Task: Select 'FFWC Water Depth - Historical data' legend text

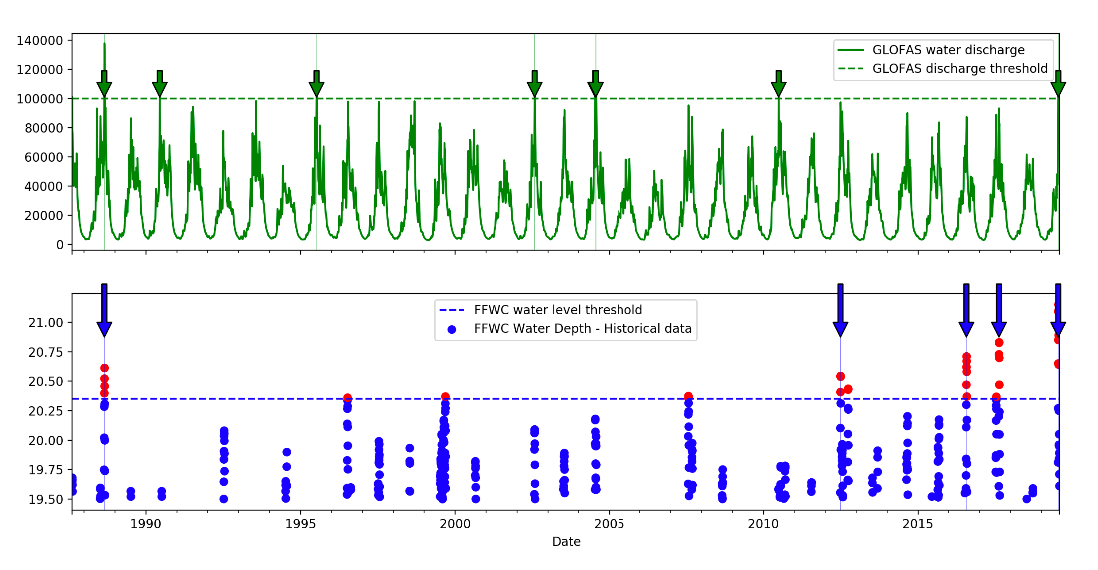Action: click(582, 329)
